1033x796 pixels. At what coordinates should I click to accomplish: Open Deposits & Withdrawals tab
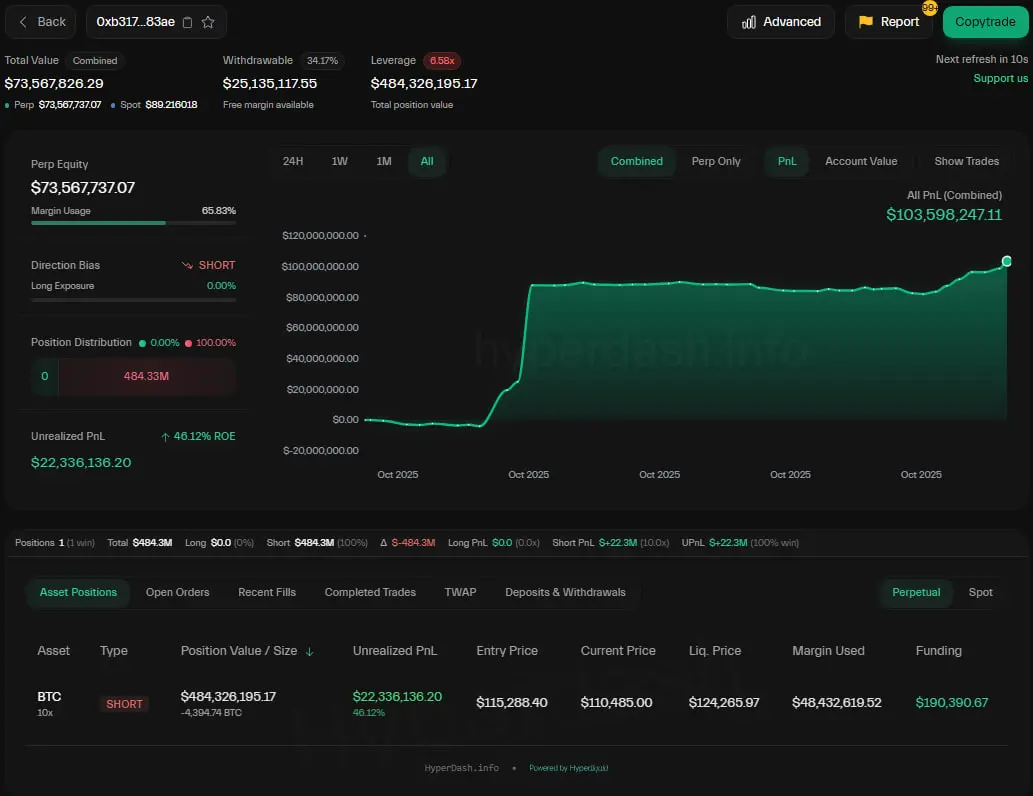[565, 592]
